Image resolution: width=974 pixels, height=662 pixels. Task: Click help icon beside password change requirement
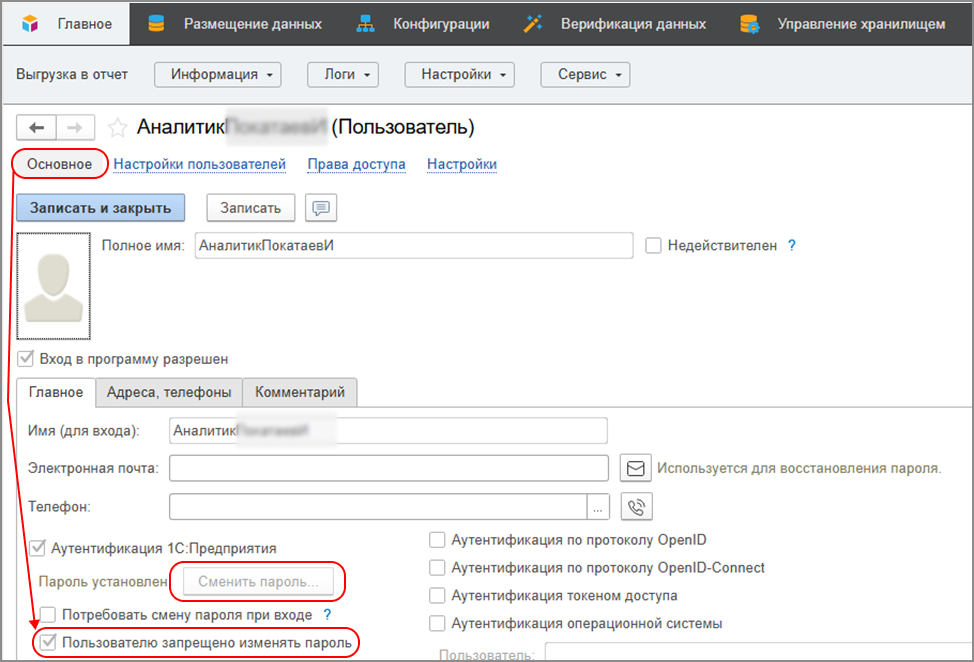(x=327, y=615)
